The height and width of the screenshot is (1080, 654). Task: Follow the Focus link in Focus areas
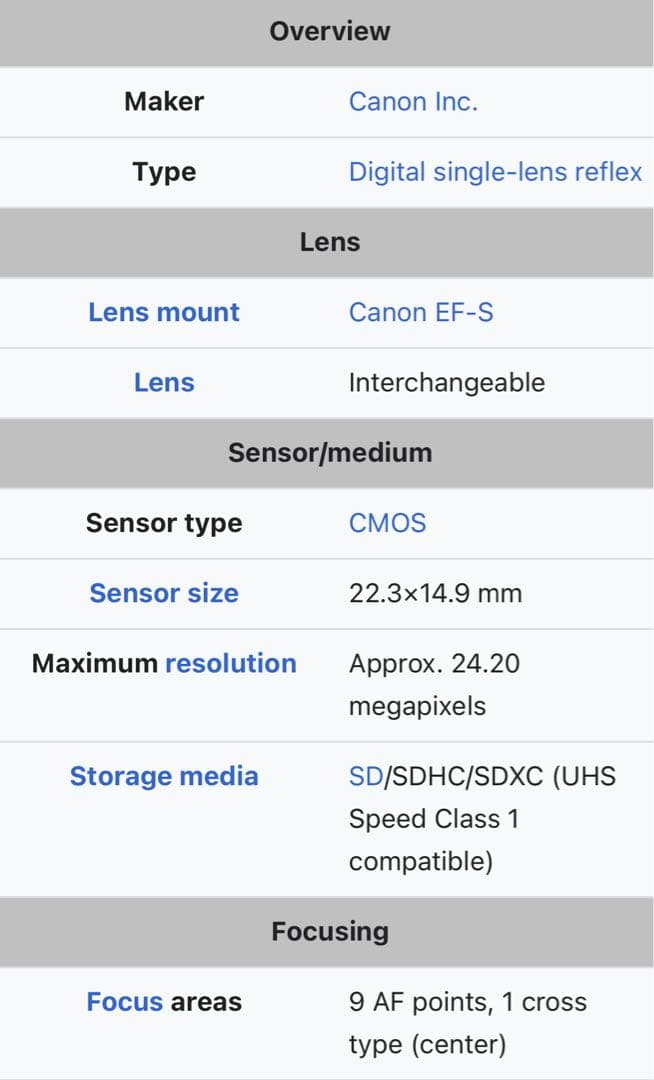(124, 1002)
